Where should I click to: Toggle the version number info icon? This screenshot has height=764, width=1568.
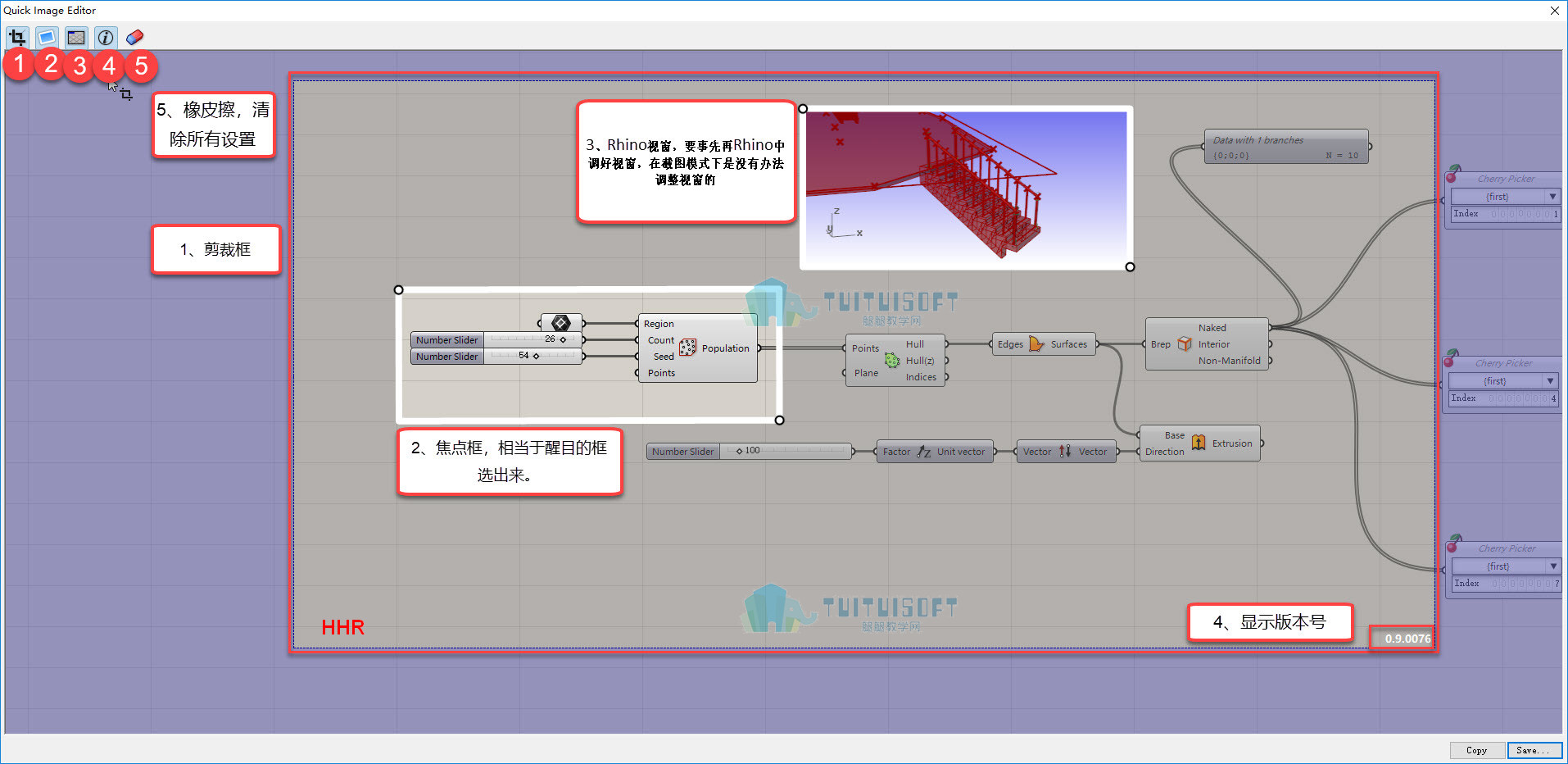click(x=106, y=37)
